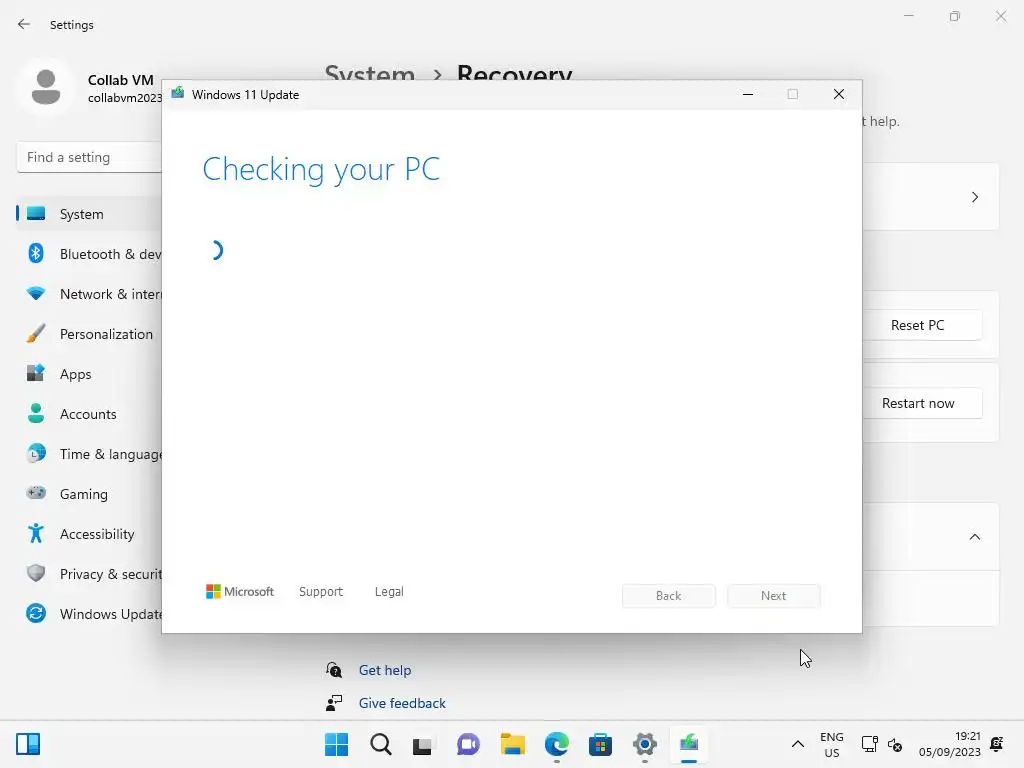Click the Bluetooth icon in sidebar
The height and width of the screenshot is (768, 1024).
pyautogui.click(x=36, y=253)
